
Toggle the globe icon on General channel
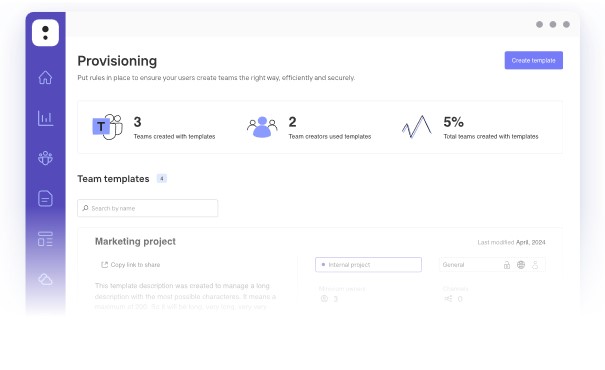(x=521, y=265)
